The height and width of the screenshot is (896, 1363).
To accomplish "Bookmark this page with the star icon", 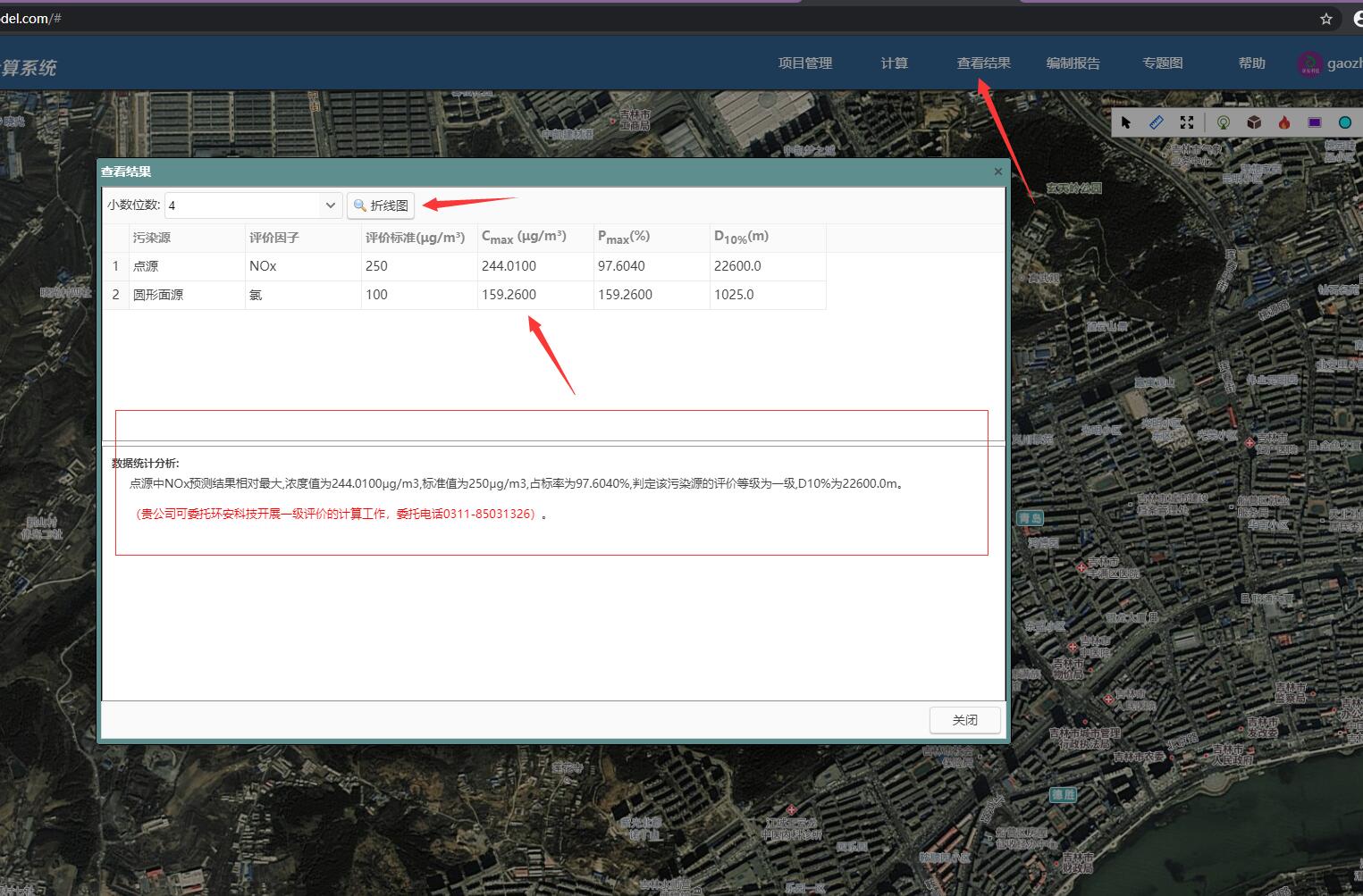I will click(1326, 19).
